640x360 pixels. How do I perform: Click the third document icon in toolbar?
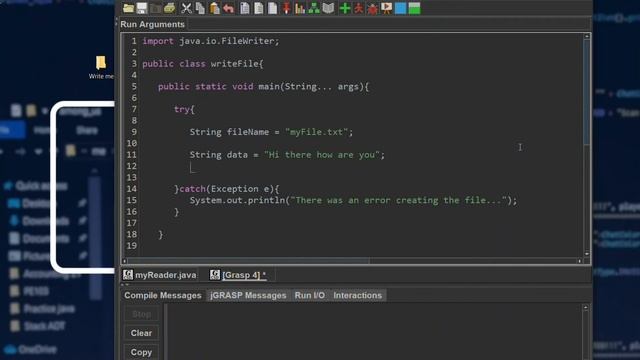pyautogui.click(x=272, y=8)
